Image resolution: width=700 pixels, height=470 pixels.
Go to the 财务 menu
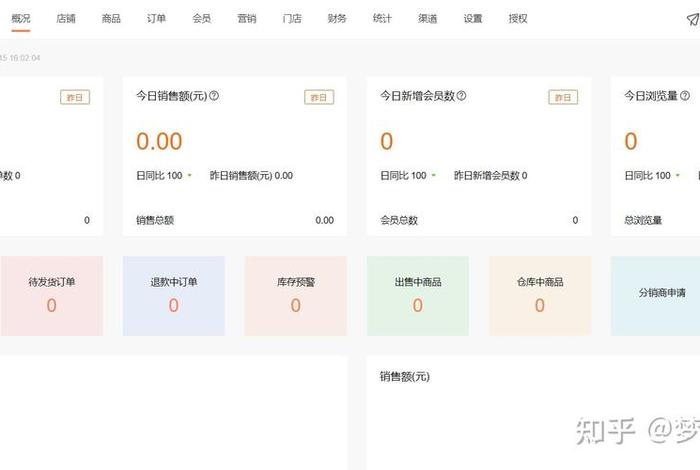click(337, 18)
